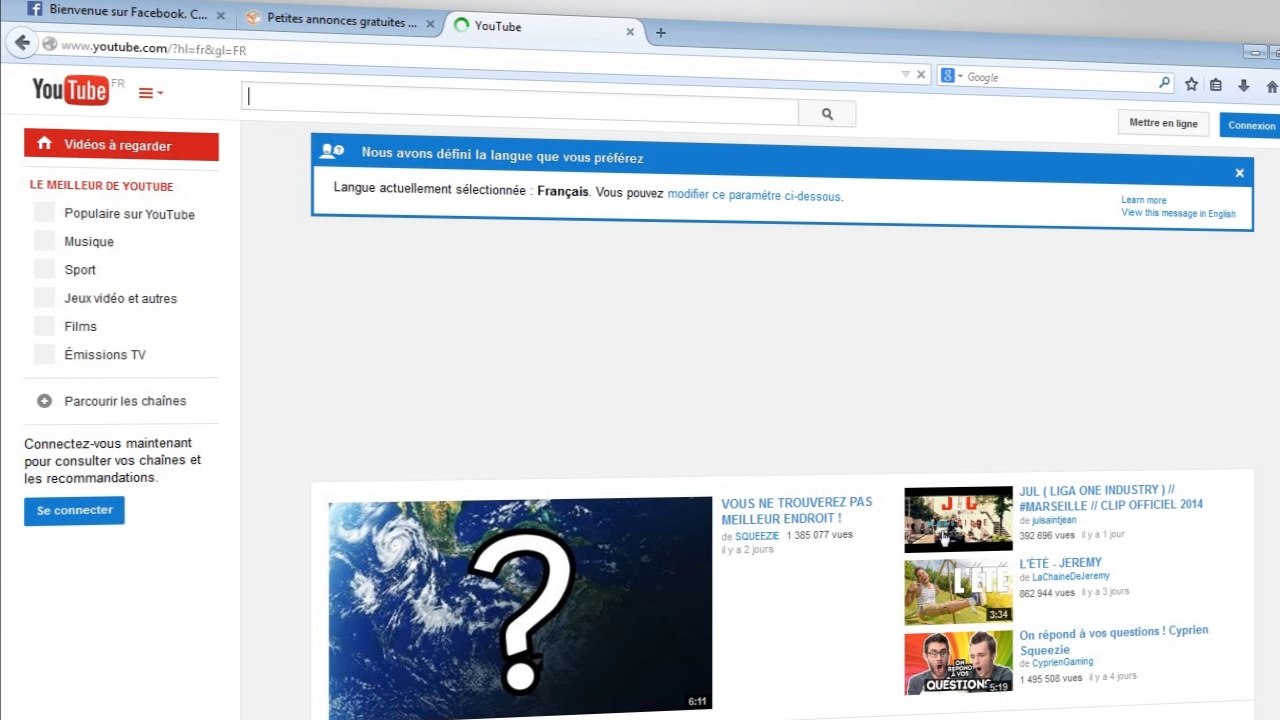Dismiss the language notice banner
This screenshot has width=1280, height=720.
pyautogui.click(x=1239, y=173)
